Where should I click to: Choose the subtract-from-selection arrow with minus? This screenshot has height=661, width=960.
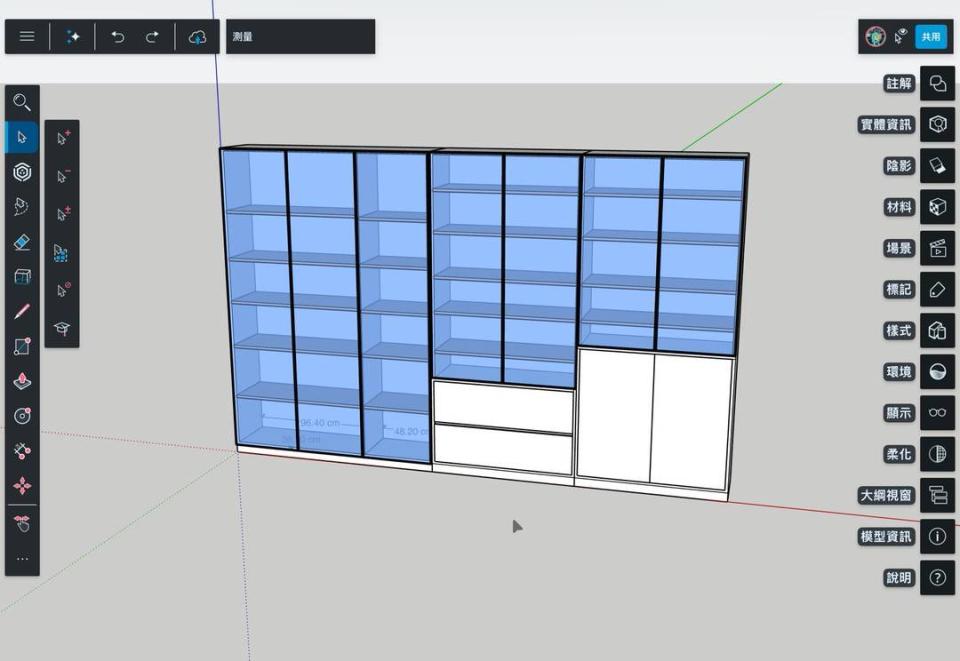coord(62,176)
